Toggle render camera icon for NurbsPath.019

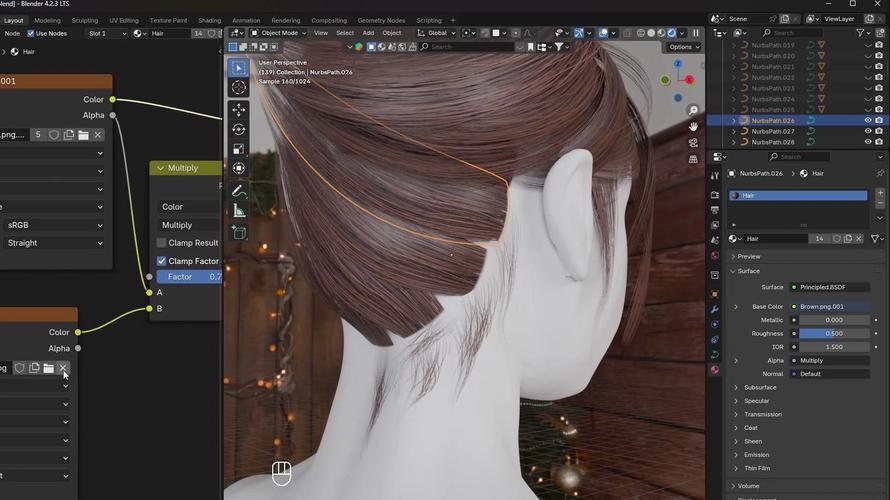879,45
